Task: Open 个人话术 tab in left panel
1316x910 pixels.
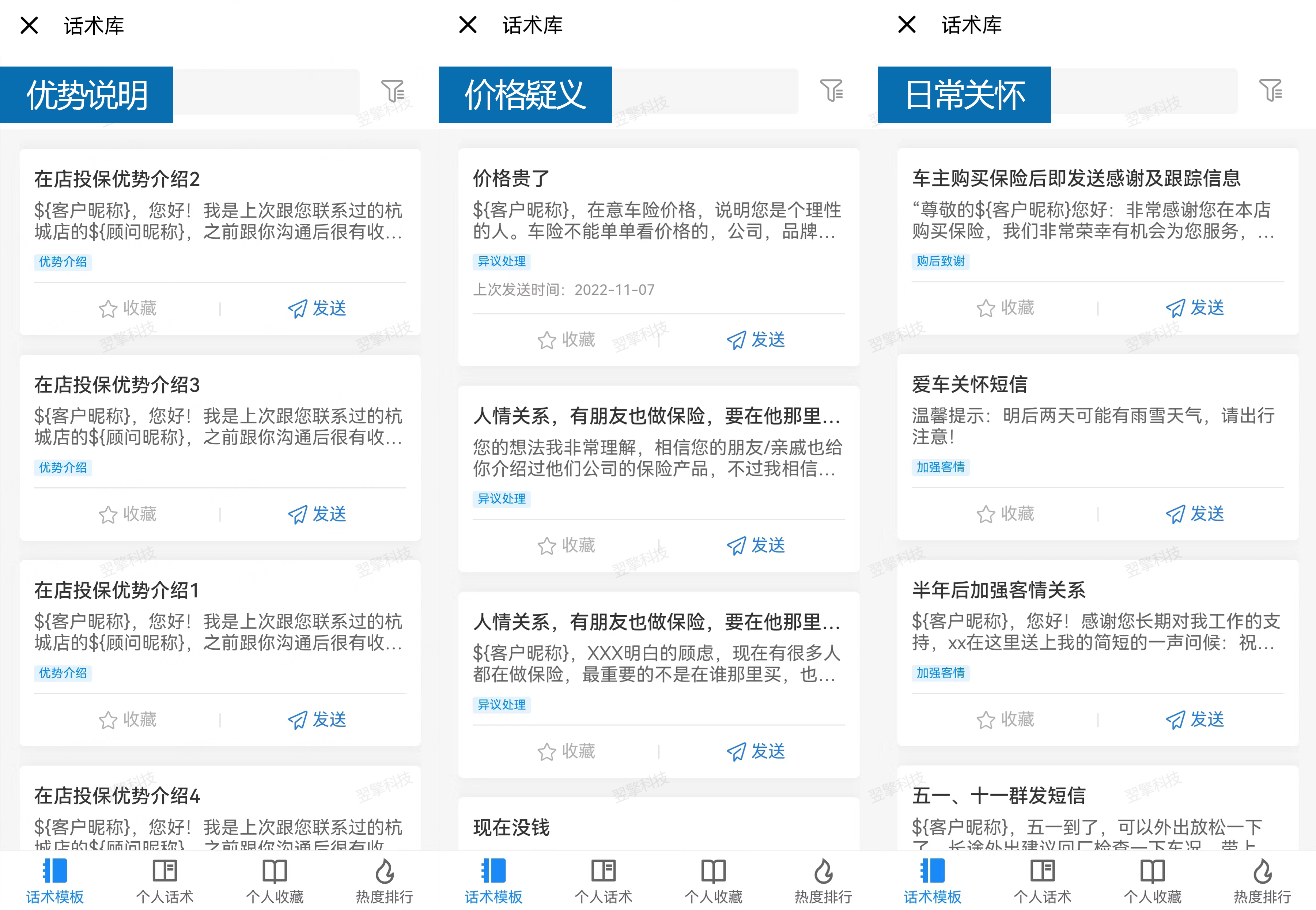Action: click(x=165, y=881)
